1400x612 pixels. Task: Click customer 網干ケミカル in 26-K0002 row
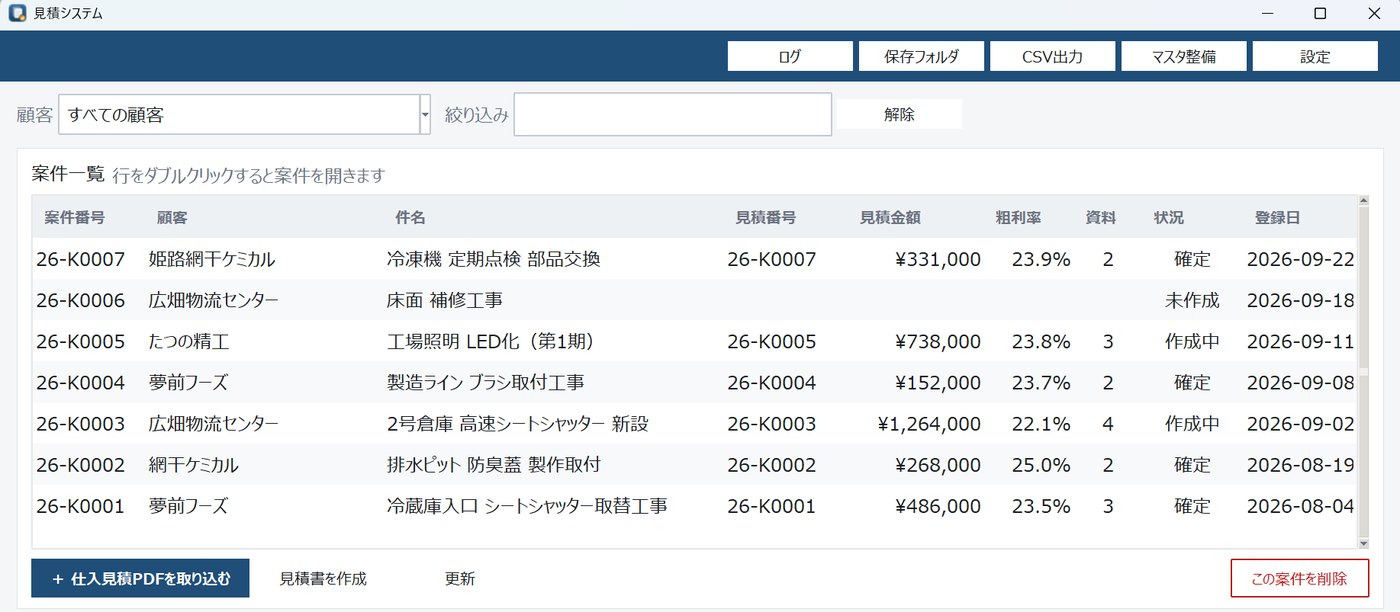pyautogui.click(x=194, y=464)
